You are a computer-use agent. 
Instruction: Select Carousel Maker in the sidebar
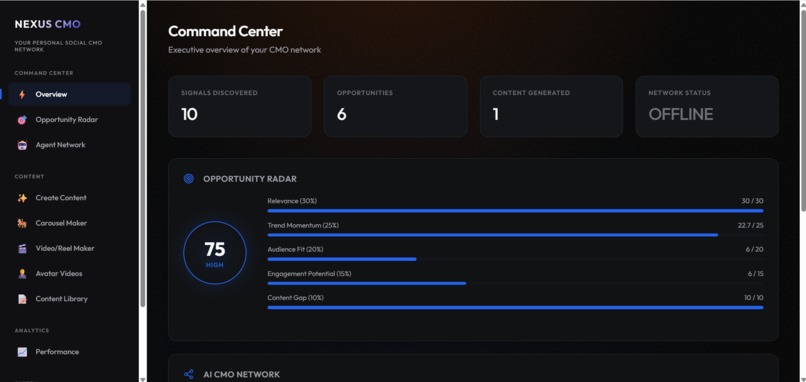pyautogui.click(x=69, y=223)
